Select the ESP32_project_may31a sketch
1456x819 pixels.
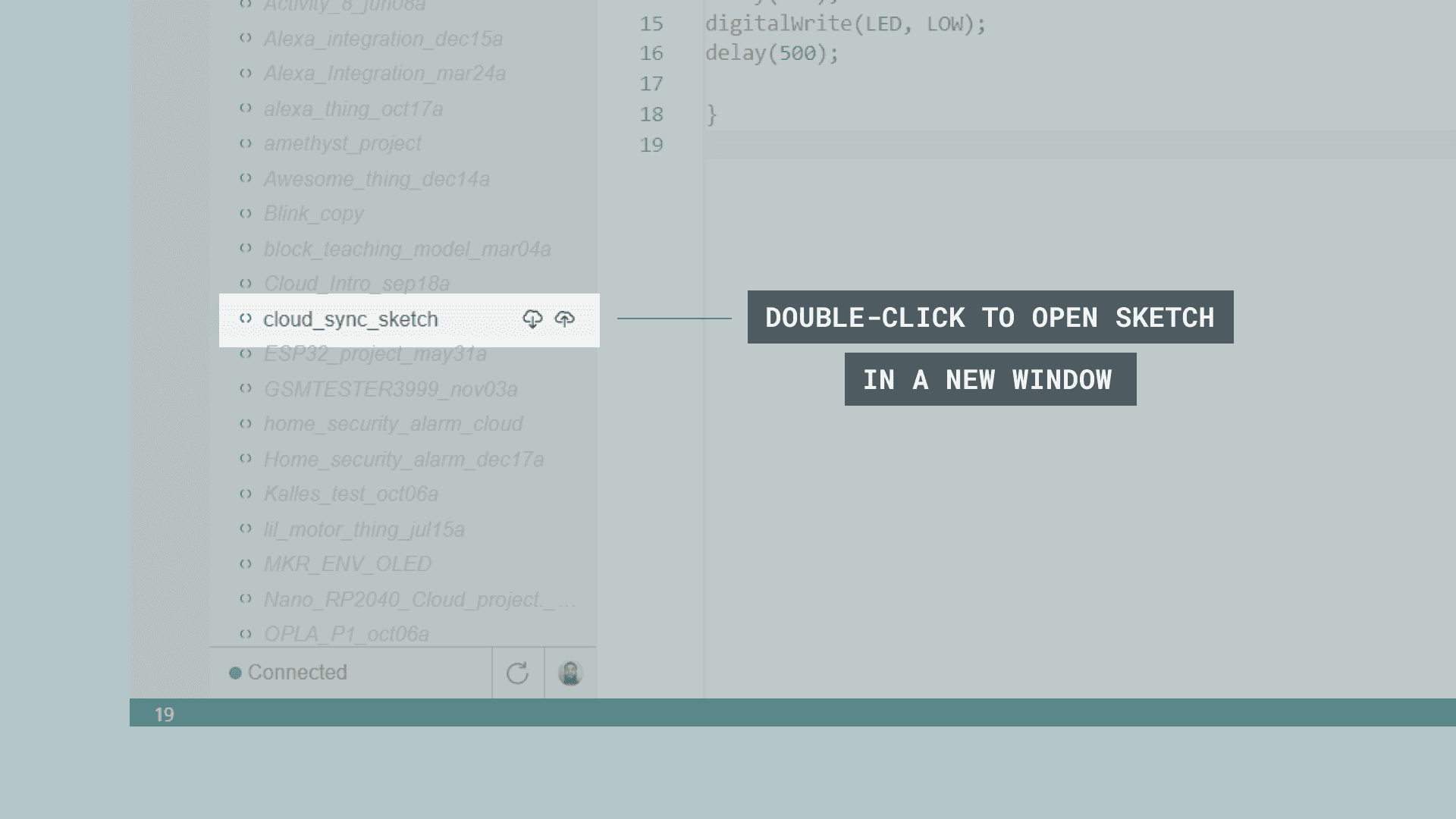coord(375,354)
